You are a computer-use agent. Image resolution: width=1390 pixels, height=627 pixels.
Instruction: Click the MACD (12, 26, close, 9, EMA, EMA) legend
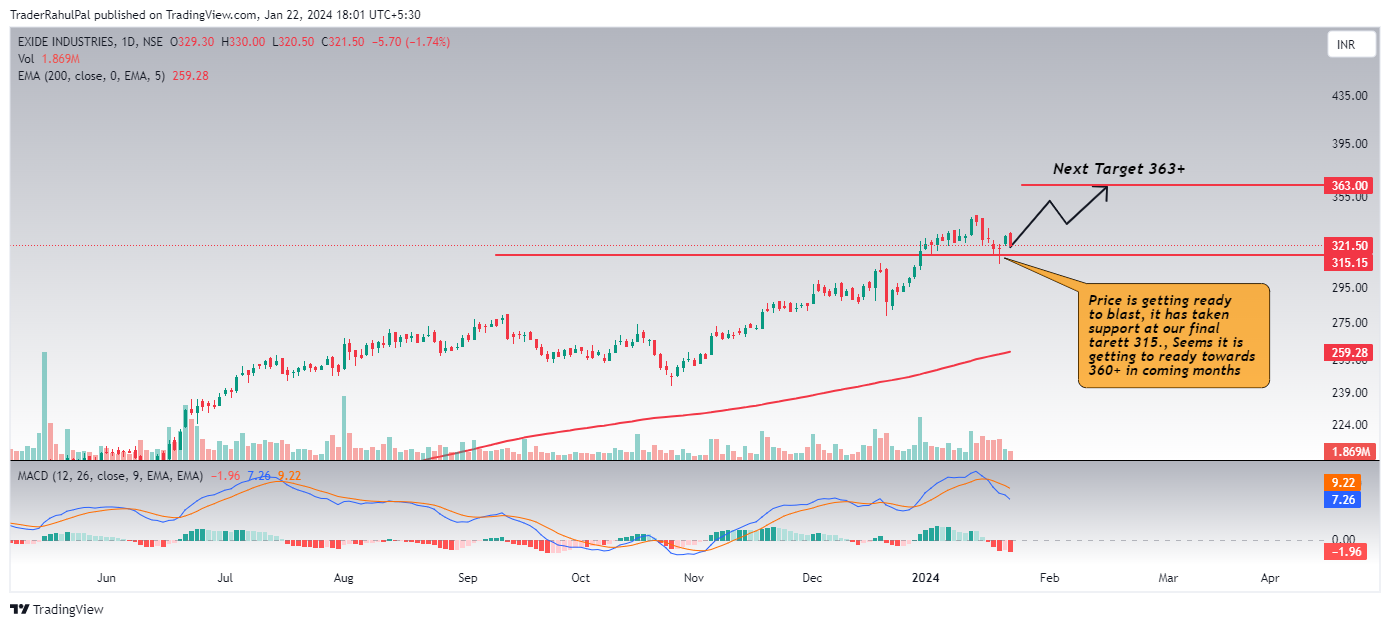coord(110,476)
